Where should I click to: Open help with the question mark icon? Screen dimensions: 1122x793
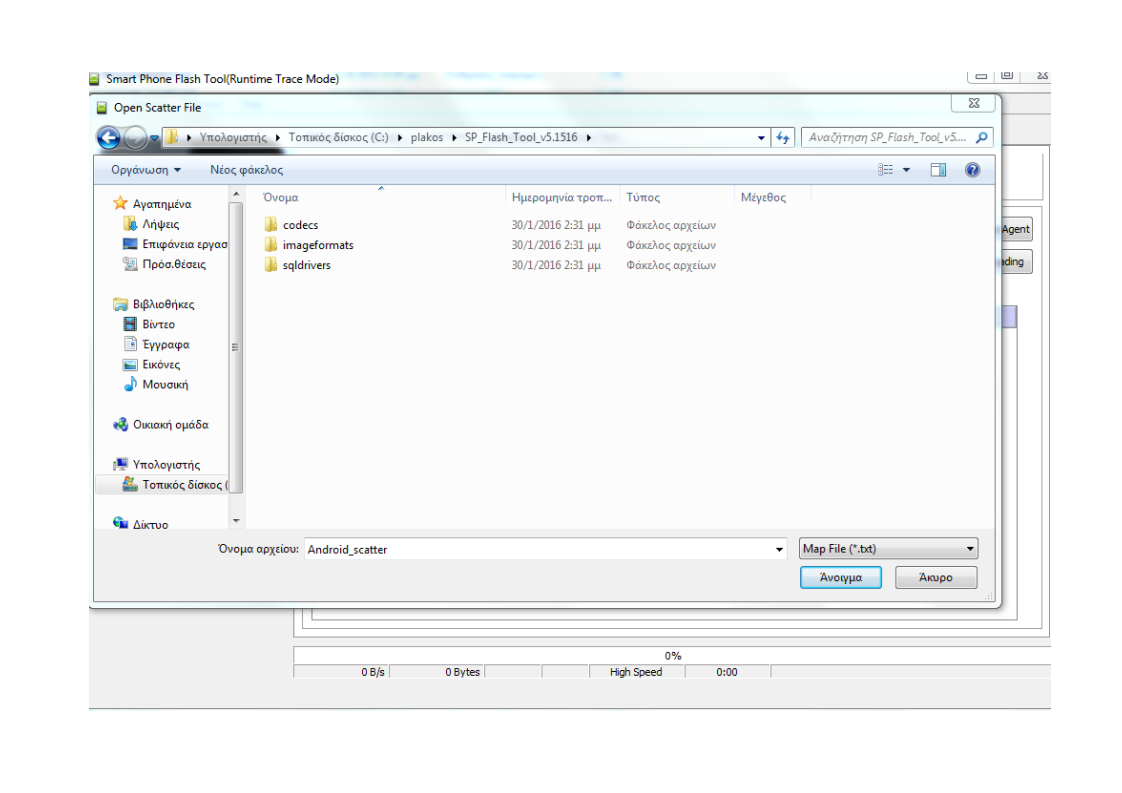972,170
